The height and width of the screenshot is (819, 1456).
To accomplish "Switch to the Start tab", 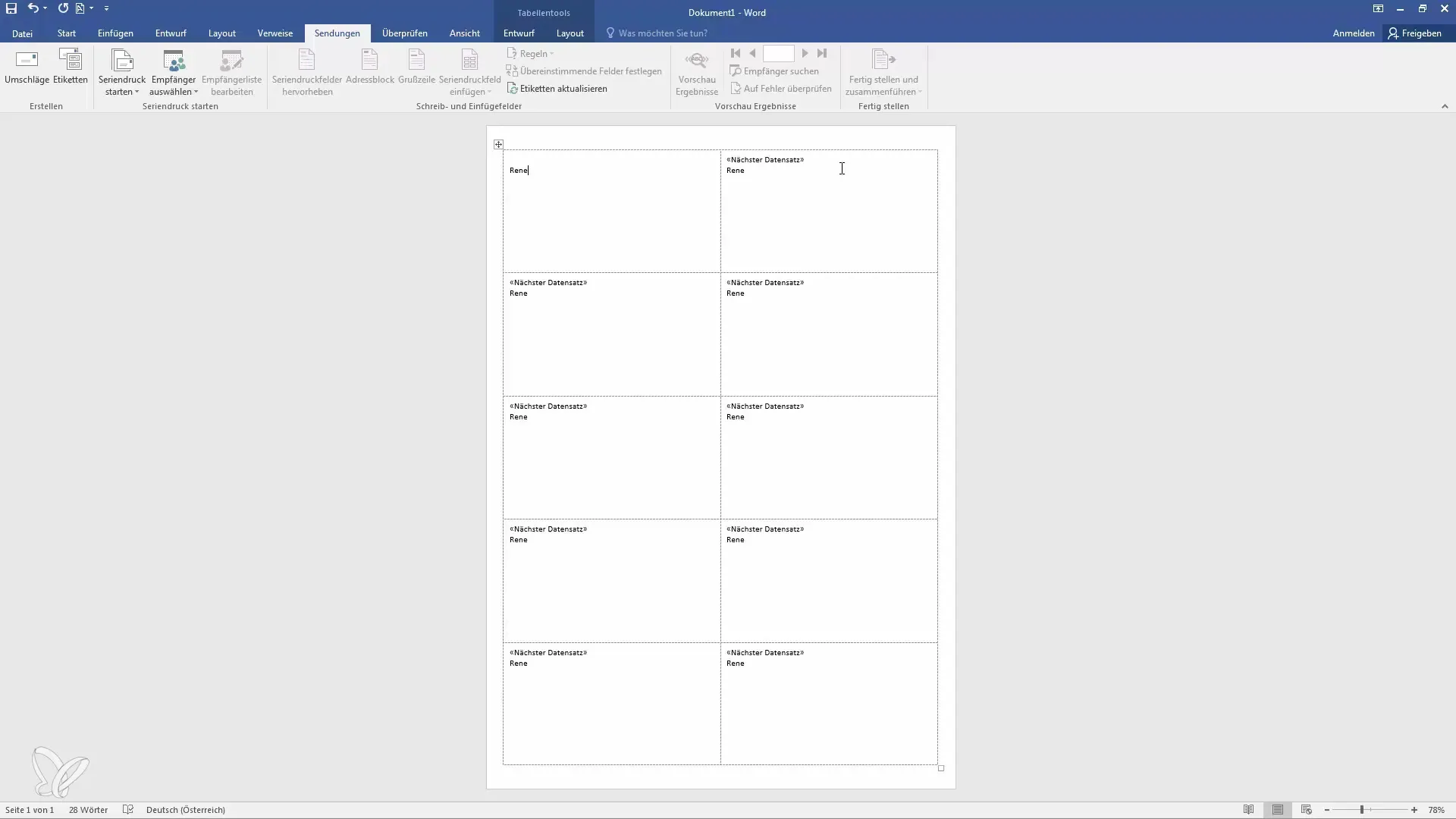I will (x=67, y=33).
